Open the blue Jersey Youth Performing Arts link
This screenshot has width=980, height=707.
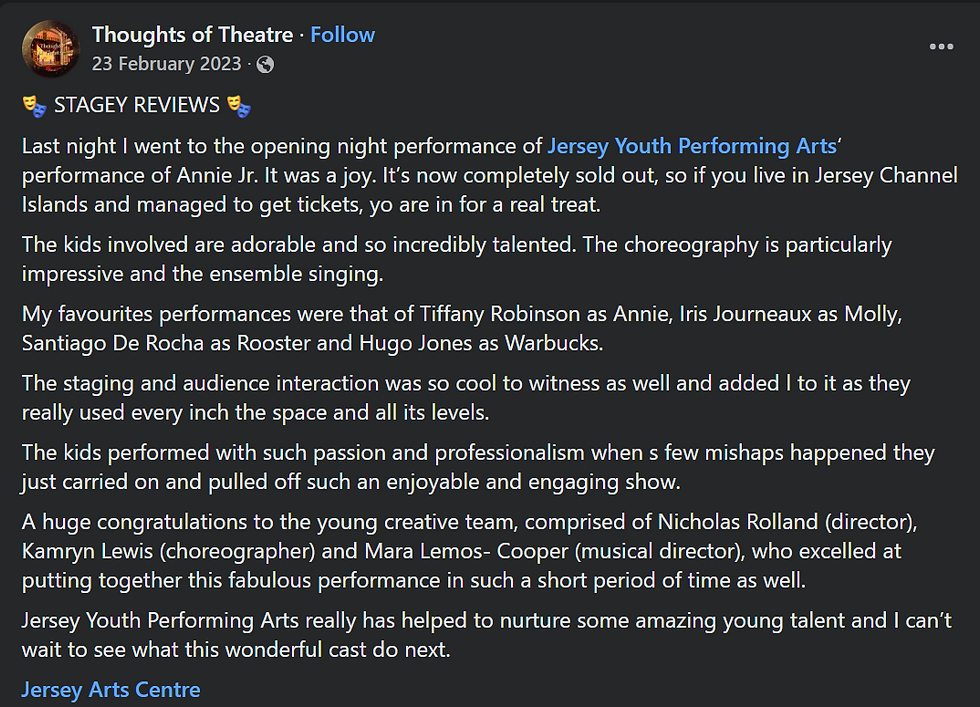(x=691, y=146)
